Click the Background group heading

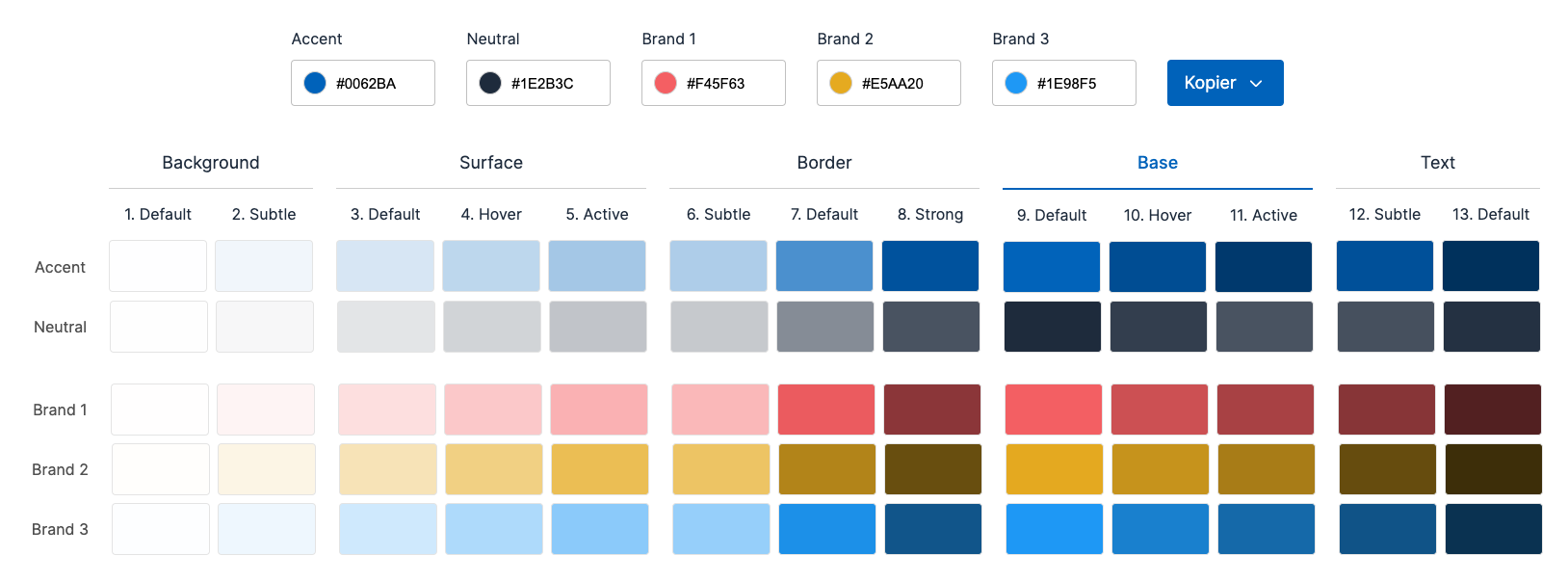pos(211,163)
